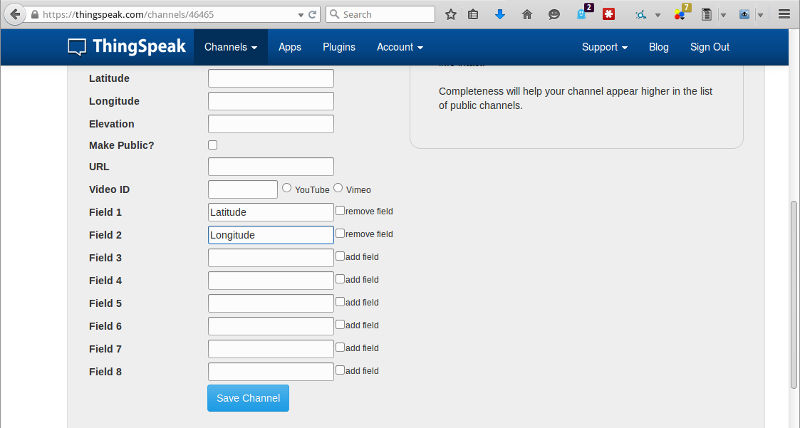Viewport: 800px width, 428px height.
Task: Select the Vimeo radio button
Action: pos(338,188)
